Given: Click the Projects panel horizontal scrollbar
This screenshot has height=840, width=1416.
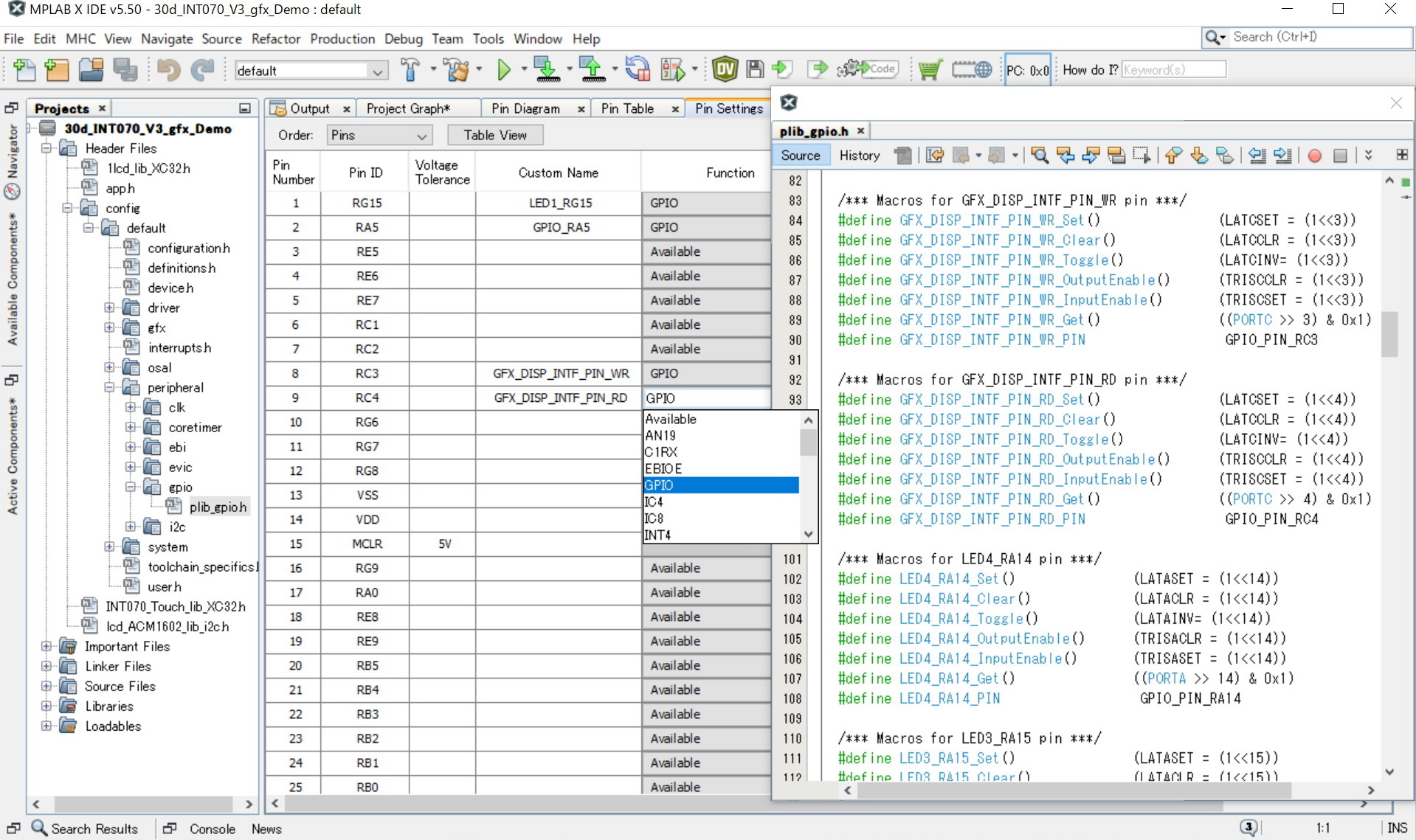Looking at the screenshot, I should click(x=144, y=804).
